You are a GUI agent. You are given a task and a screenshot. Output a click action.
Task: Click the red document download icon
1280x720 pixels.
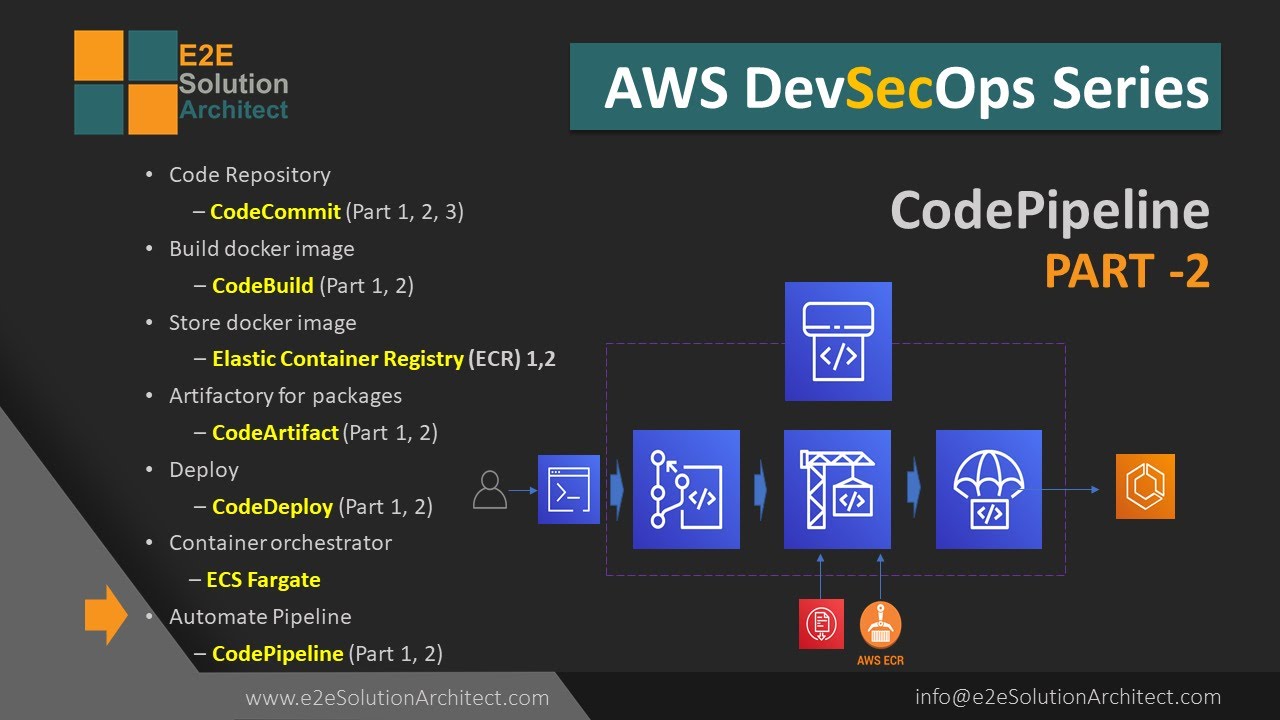click(820, 625)
